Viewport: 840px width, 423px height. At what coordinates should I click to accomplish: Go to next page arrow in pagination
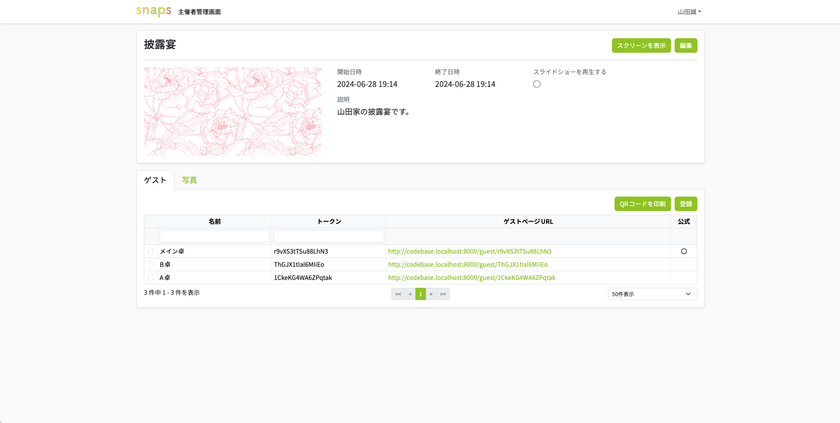(x=431, y=294)
